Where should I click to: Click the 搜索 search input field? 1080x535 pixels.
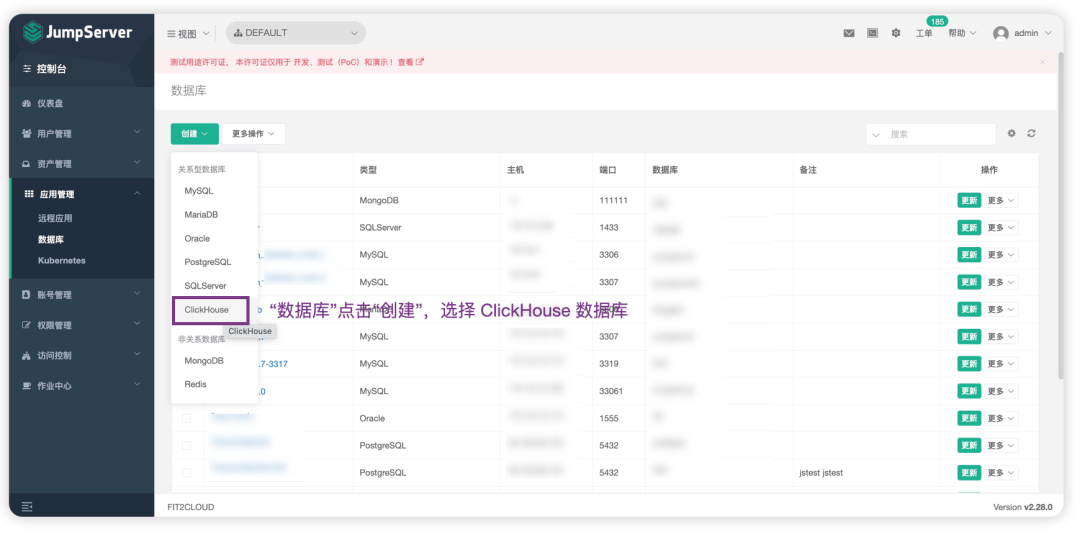939,134
